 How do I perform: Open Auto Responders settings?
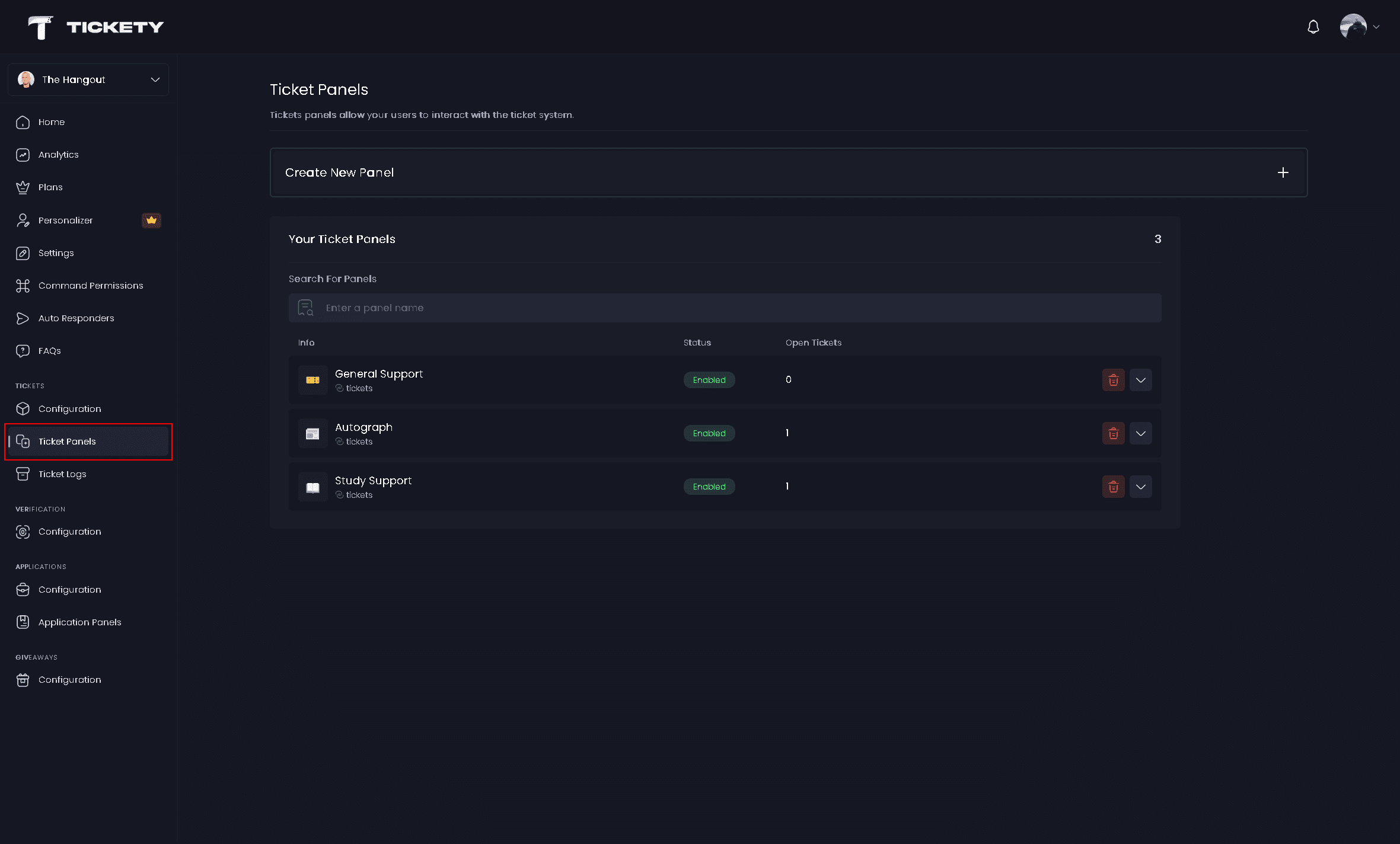[76, 318]
